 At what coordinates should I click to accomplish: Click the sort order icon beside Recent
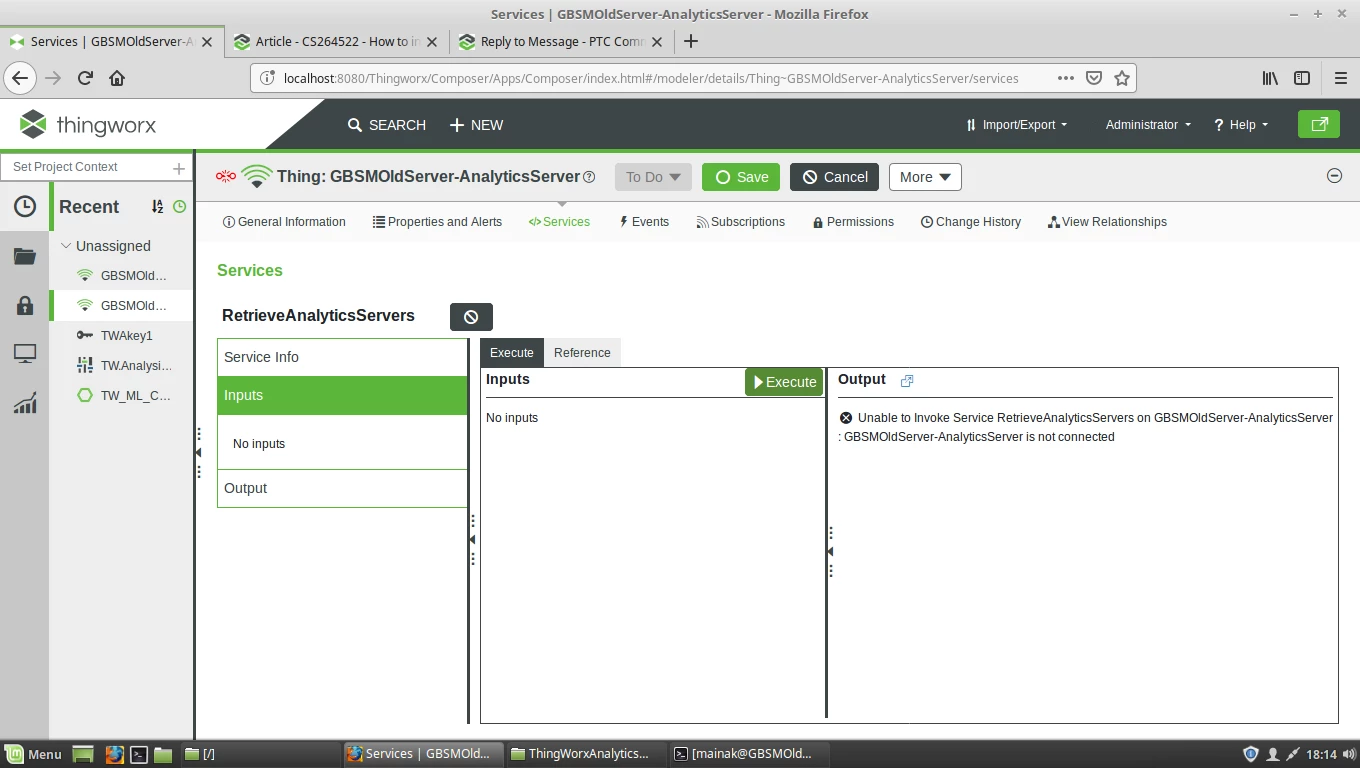tap(157, 207)
